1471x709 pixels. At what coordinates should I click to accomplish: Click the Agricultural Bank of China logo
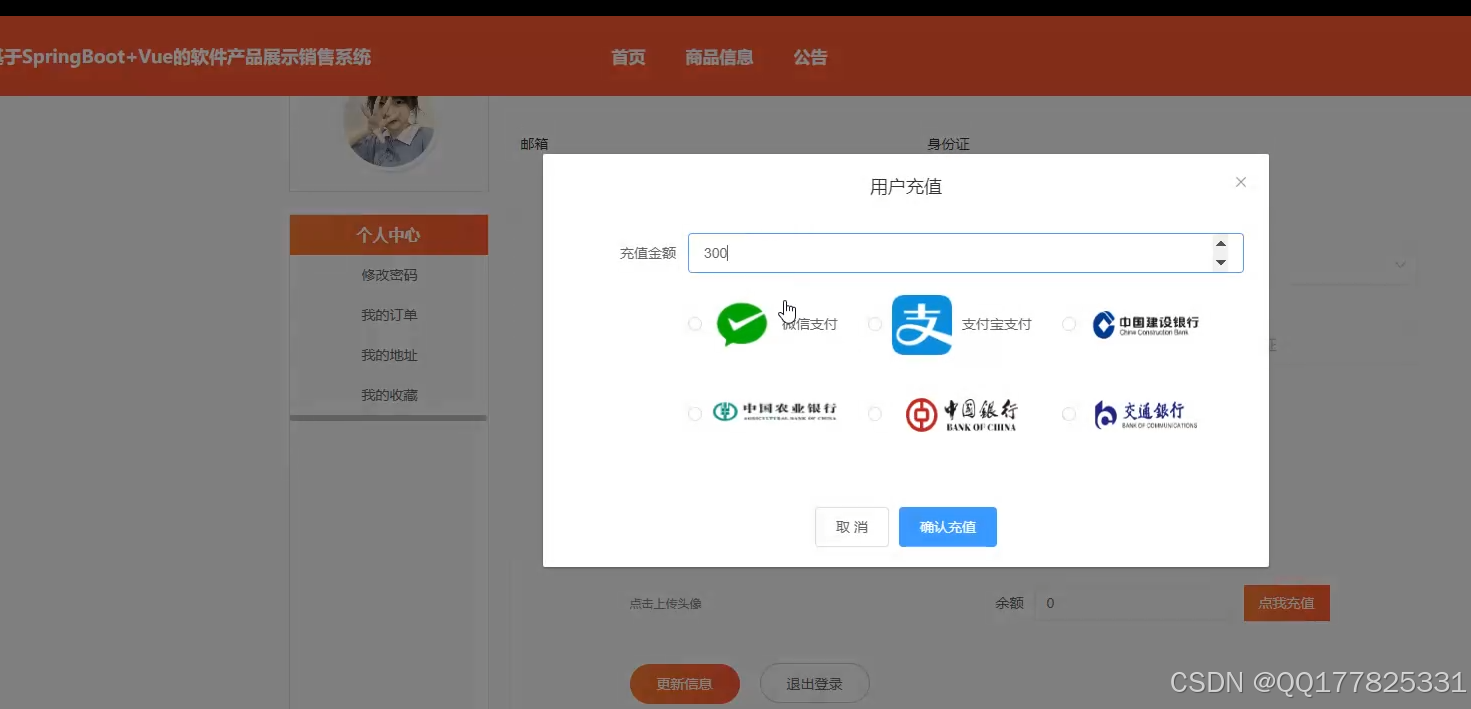775,412
